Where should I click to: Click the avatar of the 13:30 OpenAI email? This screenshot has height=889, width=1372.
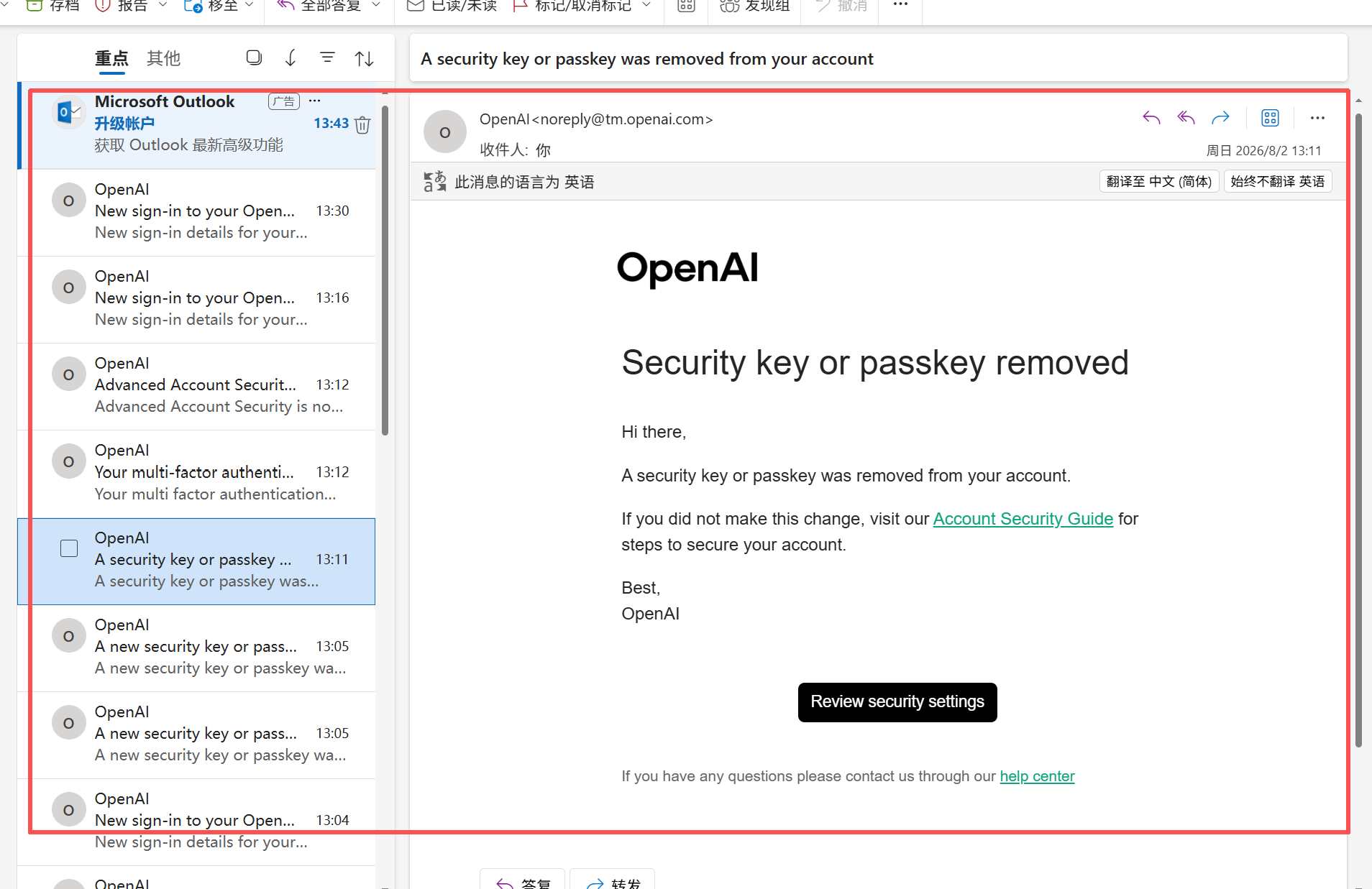click(68, 201)
